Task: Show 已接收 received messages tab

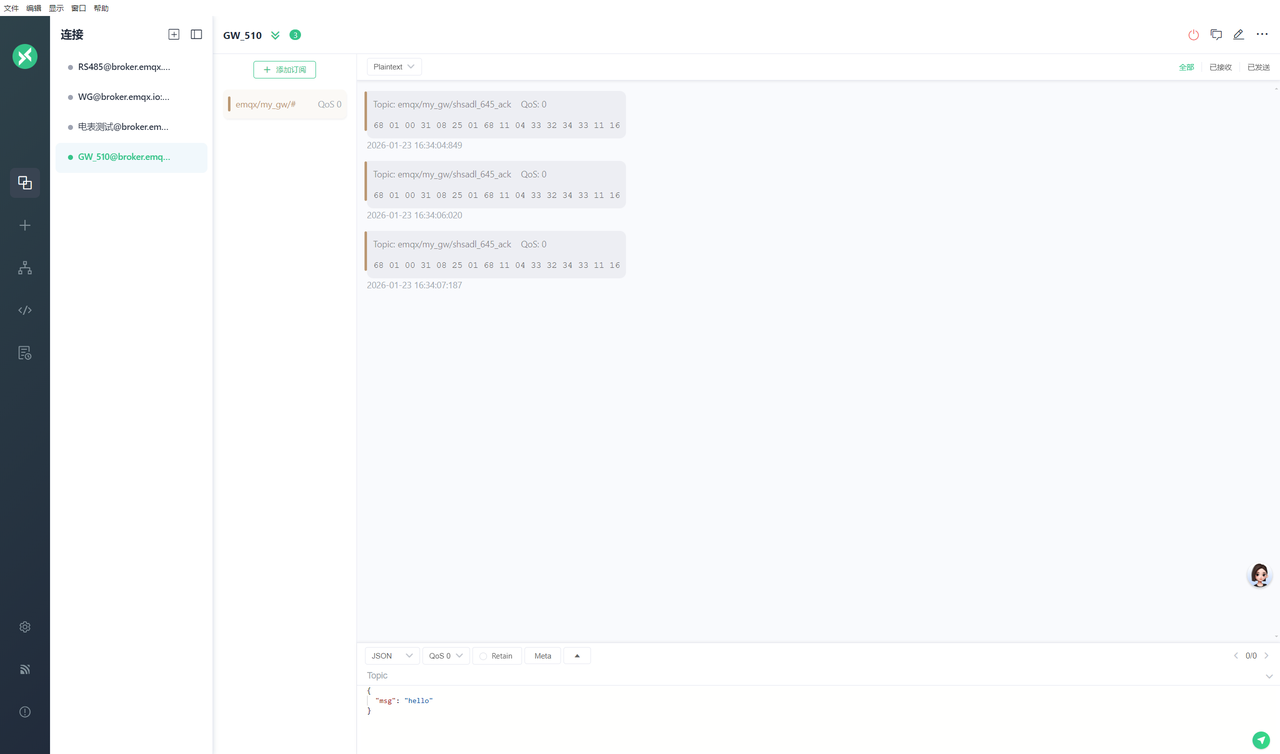Action: point(1220,67)
